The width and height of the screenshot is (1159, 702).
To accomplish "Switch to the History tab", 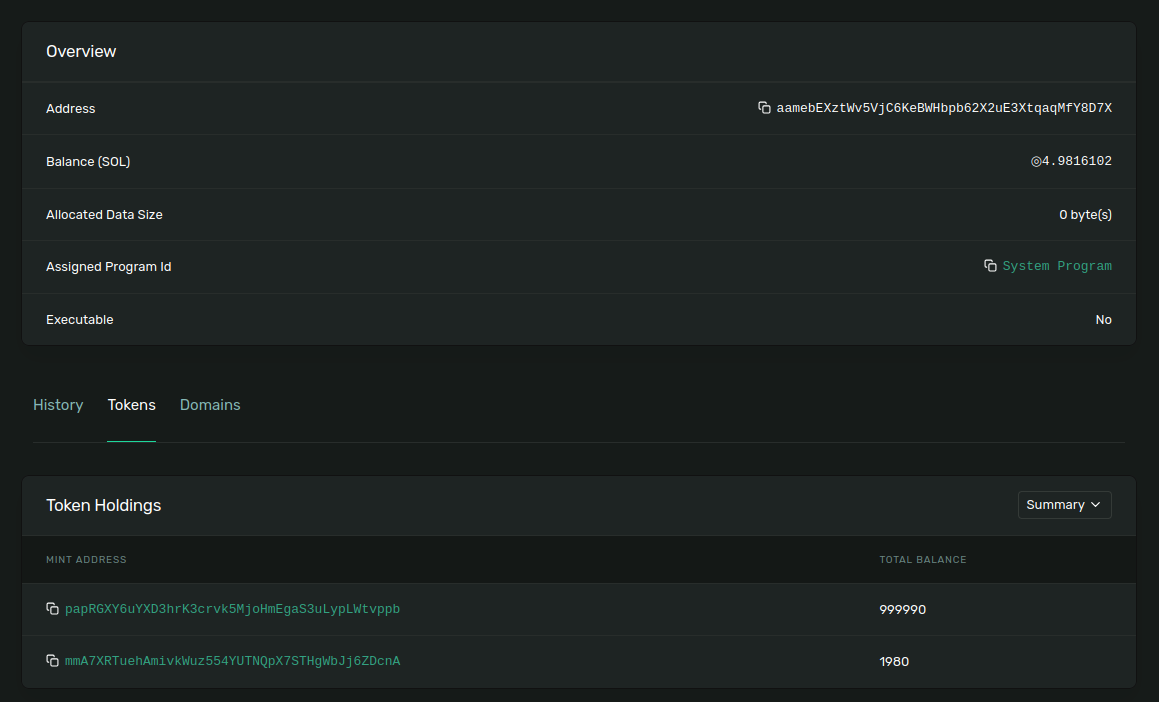I will [58, 405].
